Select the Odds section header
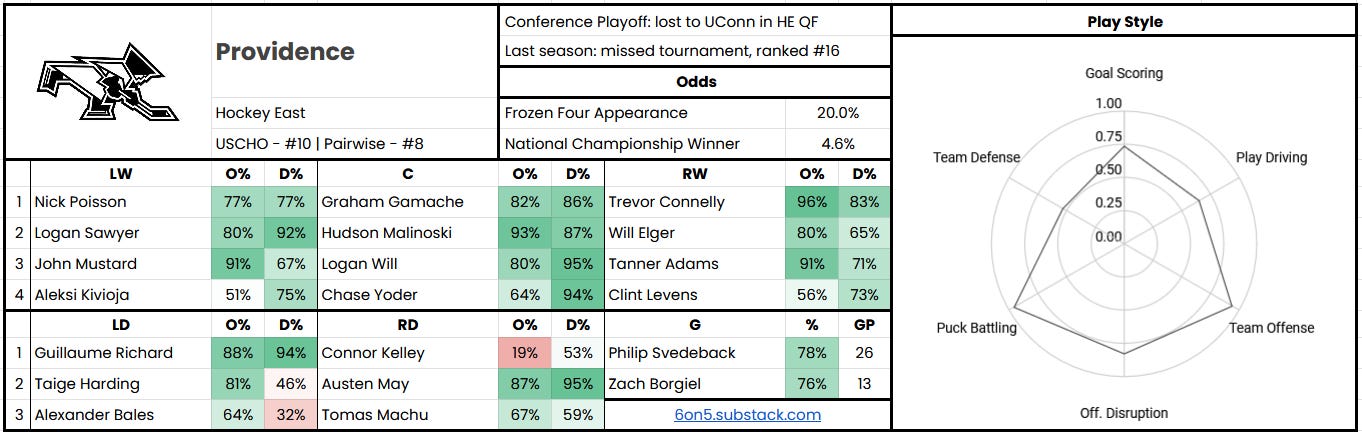The width and height of the screenshot is (1362, 432). pos(694,82)
